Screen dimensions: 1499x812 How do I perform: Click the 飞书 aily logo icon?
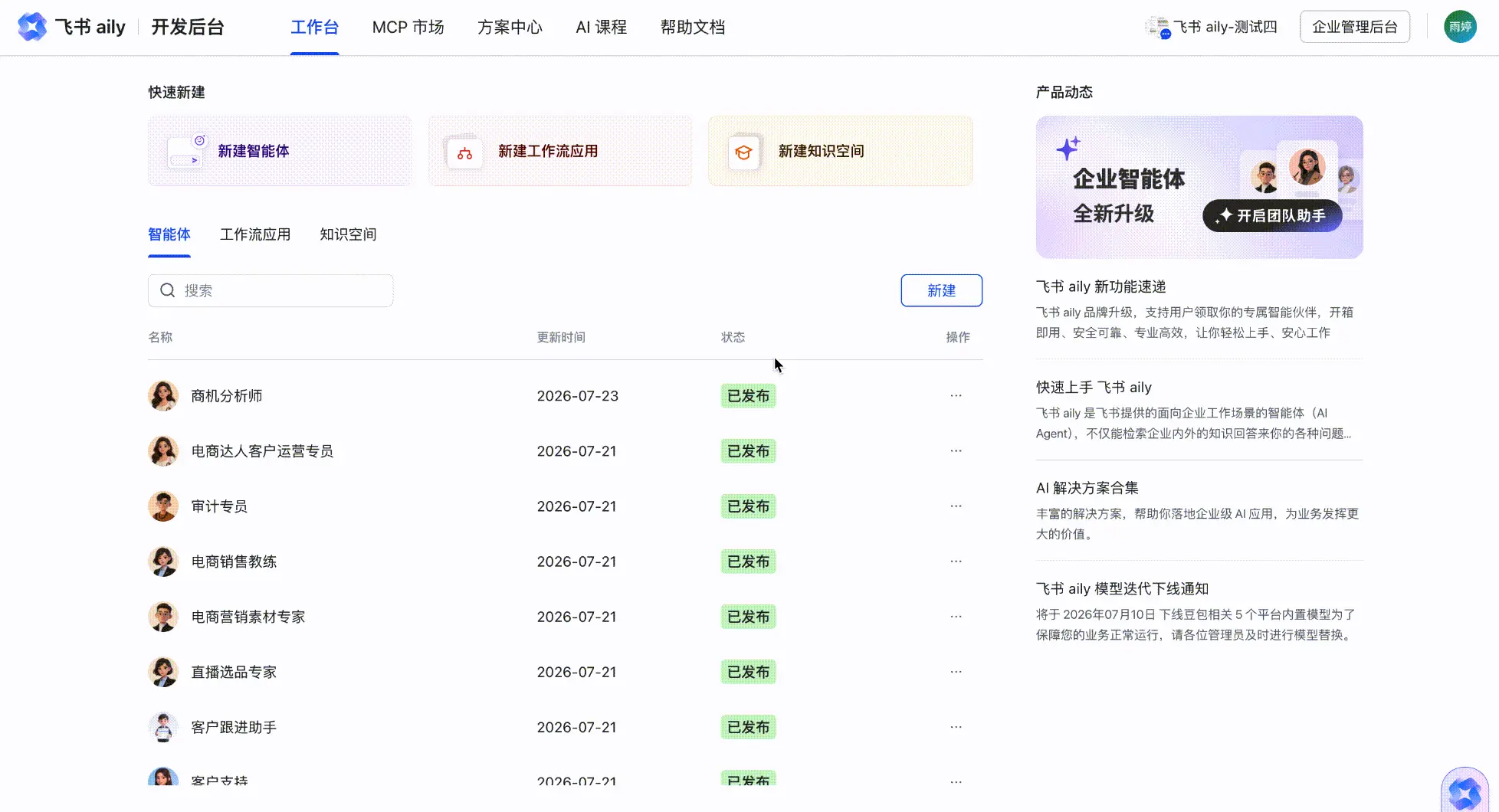click(32, 27)
